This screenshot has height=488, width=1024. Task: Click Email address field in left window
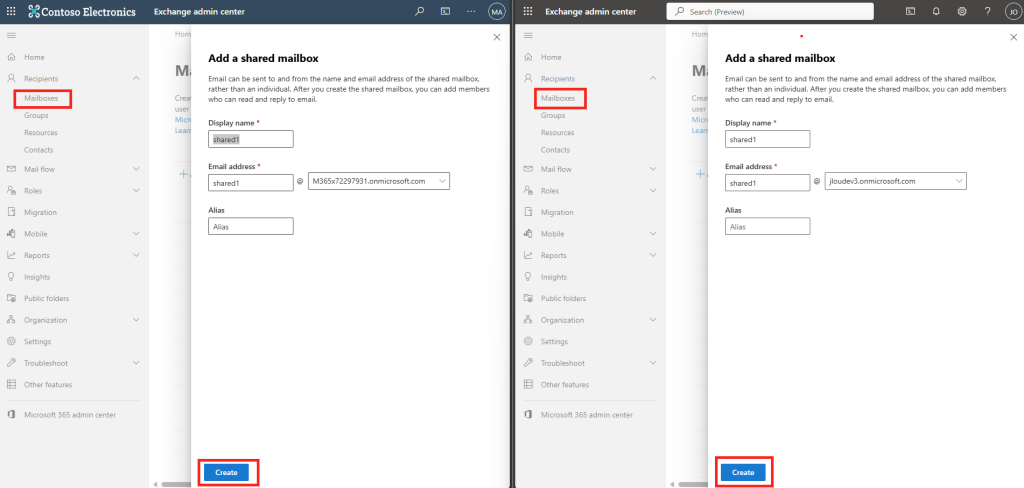click(251, 183)
